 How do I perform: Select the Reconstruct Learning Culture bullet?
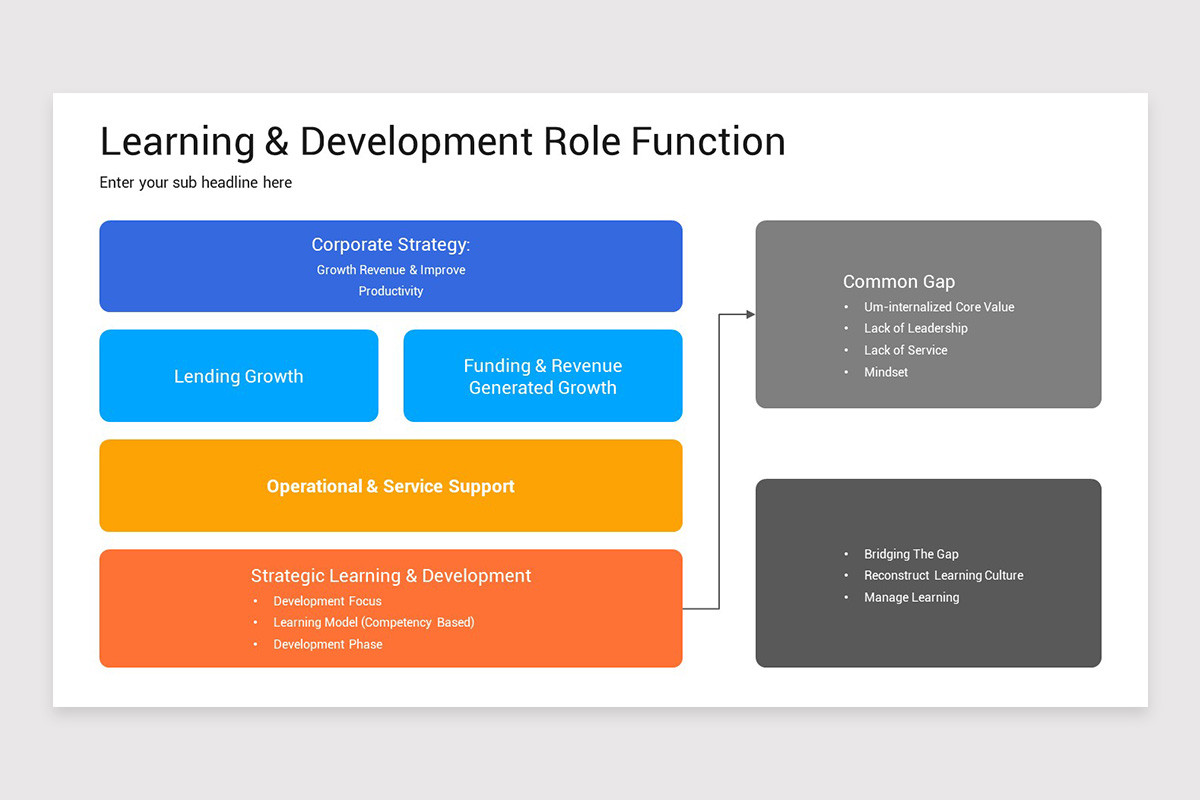click(943, 575)
